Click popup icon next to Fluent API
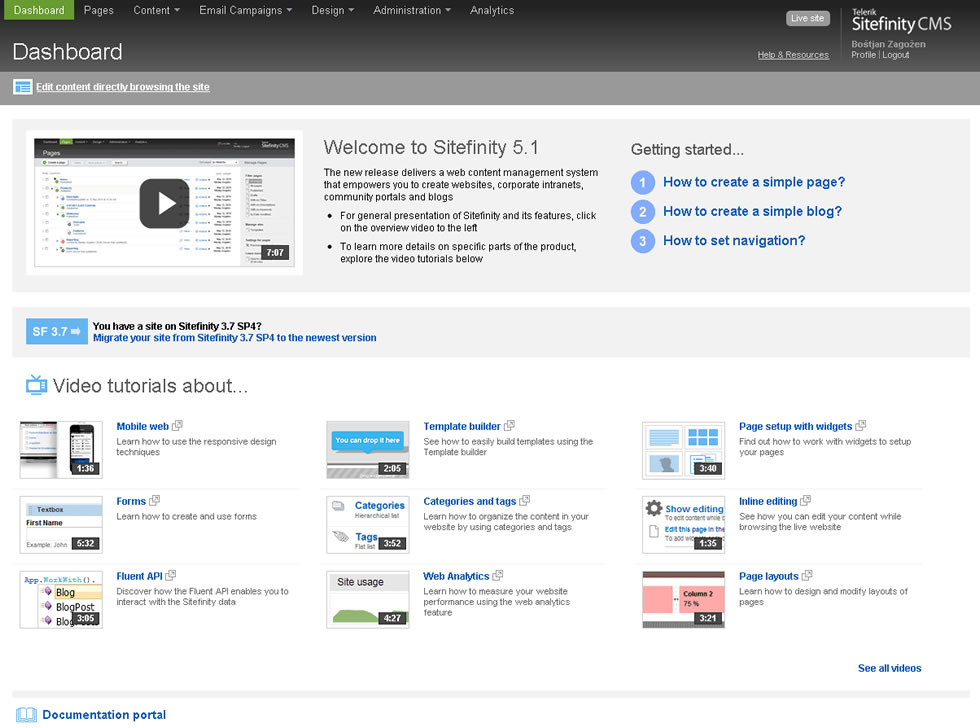 [171, 576]
